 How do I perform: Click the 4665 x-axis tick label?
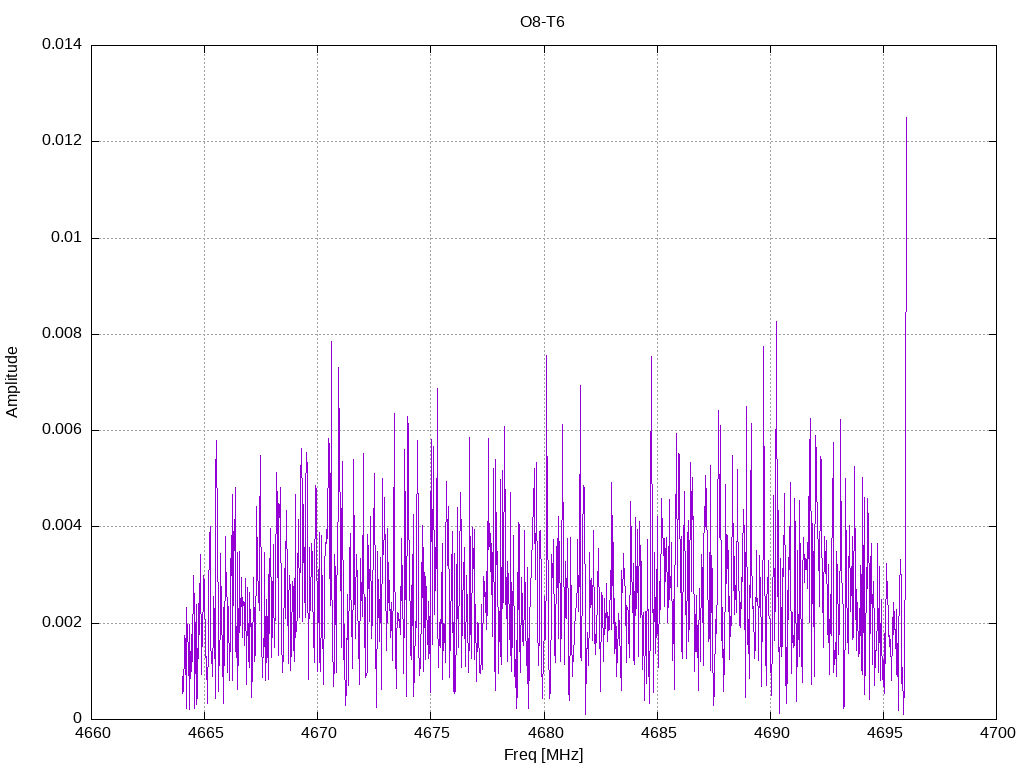(205, 733)
